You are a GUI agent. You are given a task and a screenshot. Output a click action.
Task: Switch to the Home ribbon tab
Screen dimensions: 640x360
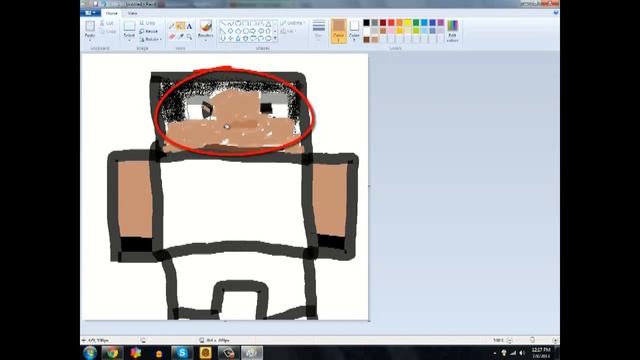111,13
